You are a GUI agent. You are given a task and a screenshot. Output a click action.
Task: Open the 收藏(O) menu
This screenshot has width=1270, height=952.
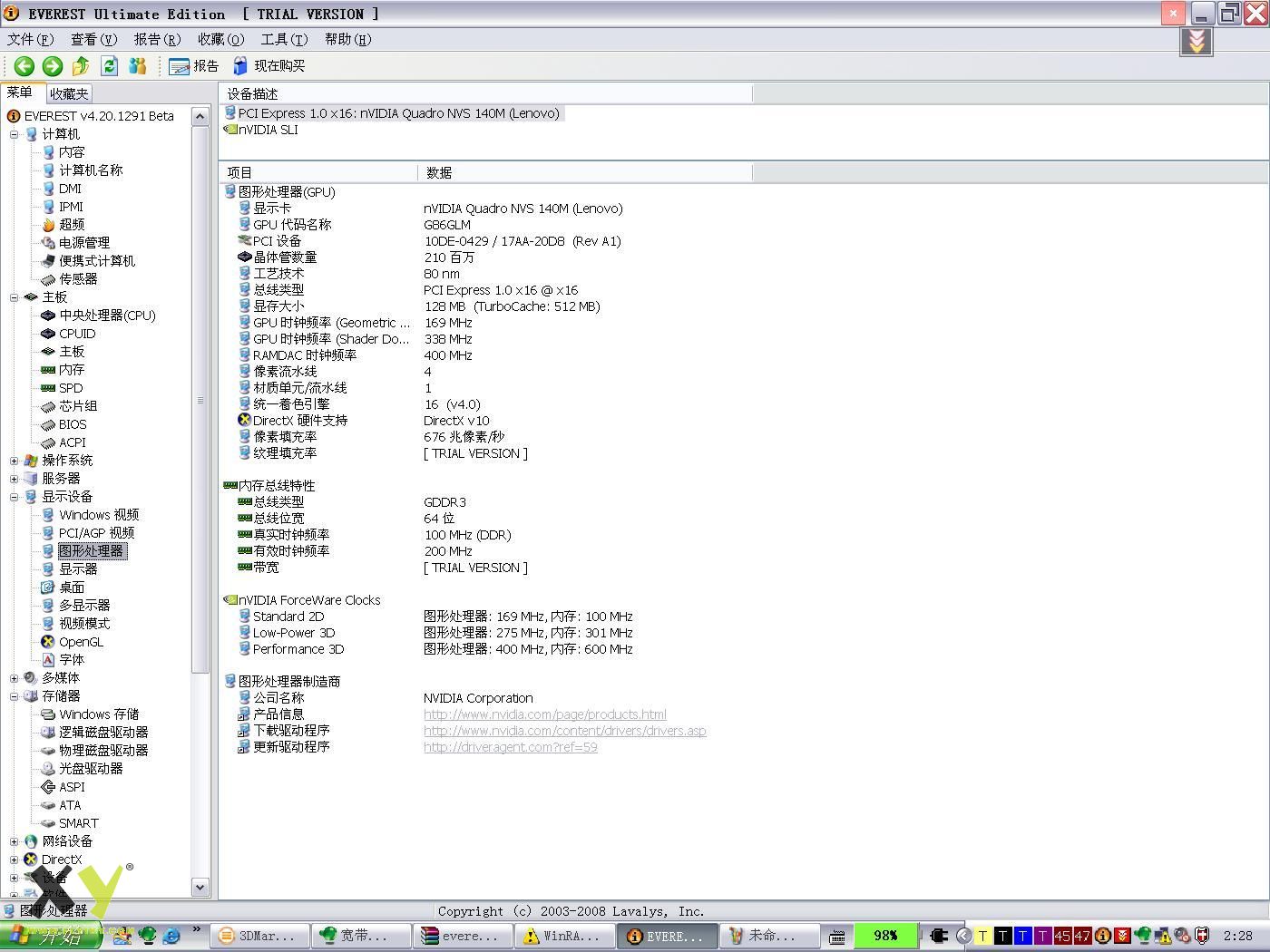[x=220, y=39]
